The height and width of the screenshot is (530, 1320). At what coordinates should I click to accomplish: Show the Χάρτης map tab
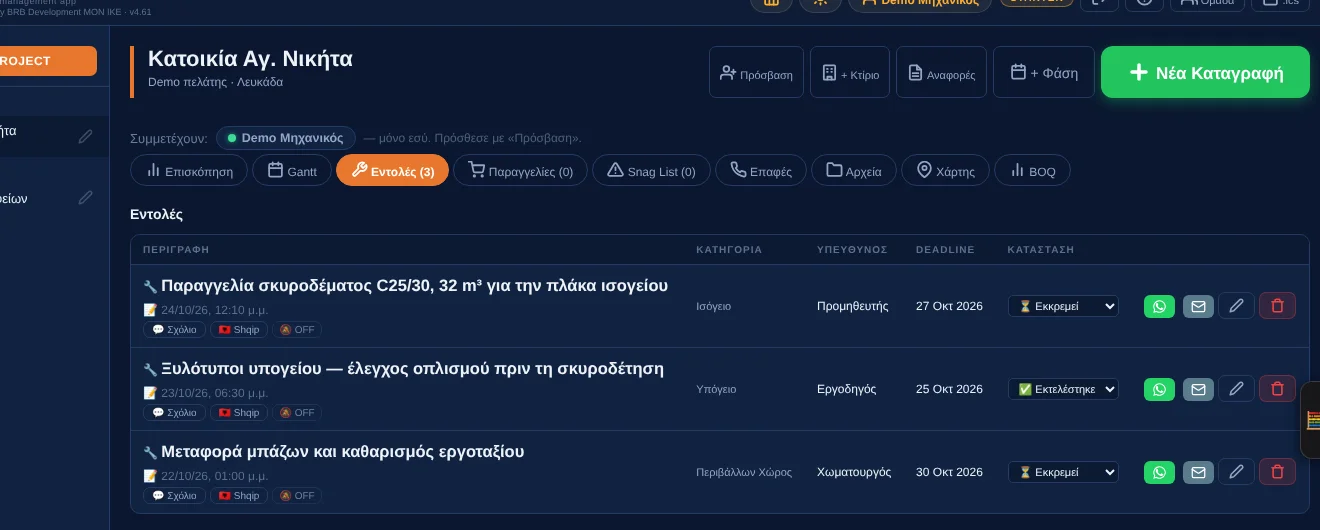coord(945,171)
